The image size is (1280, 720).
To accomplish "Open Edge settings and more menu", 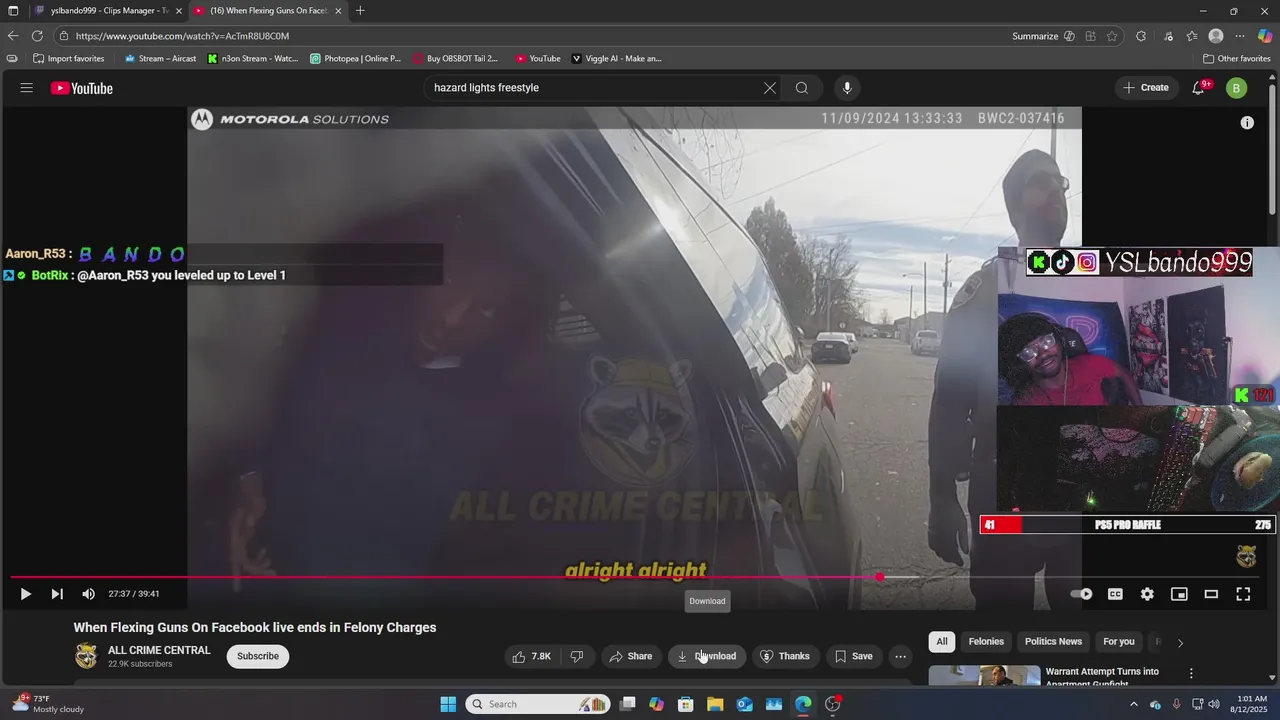I will [x=1240, y=36].
